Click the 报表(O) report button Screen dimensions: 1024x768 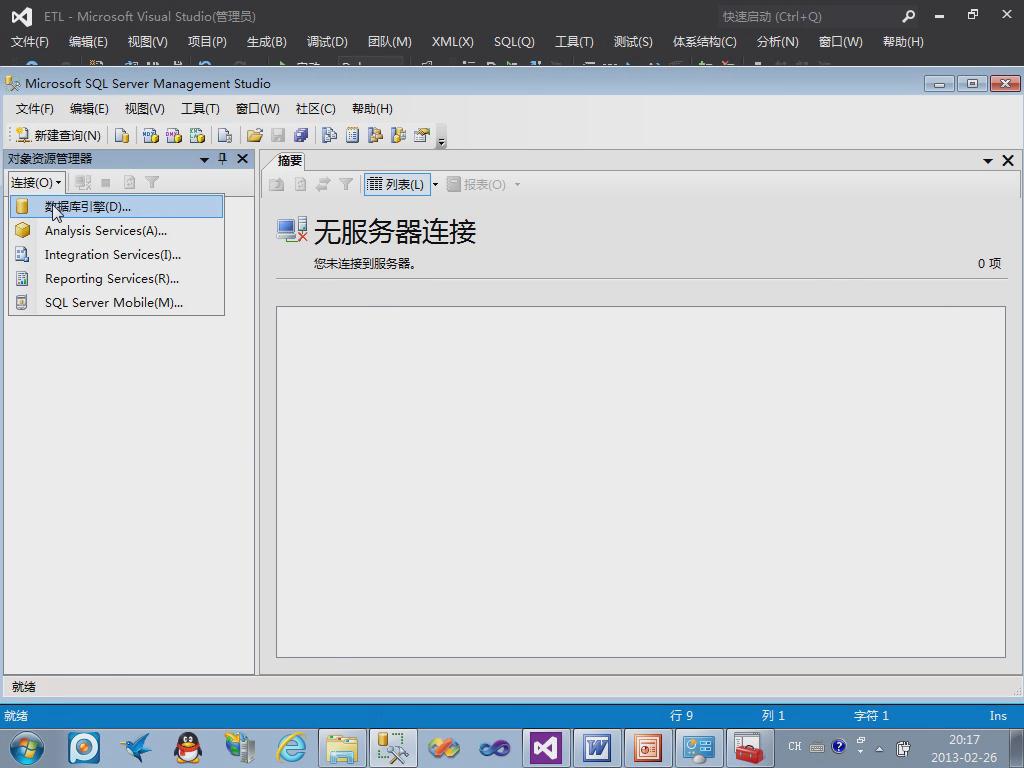[x=477, y=185]
